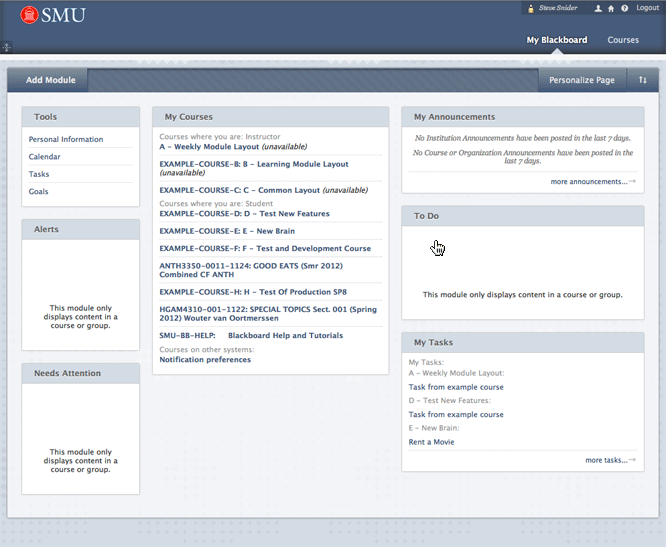Screen dimensions: 666x547
Task: Click the SMU logo
Action: click(x=52, y=15)
